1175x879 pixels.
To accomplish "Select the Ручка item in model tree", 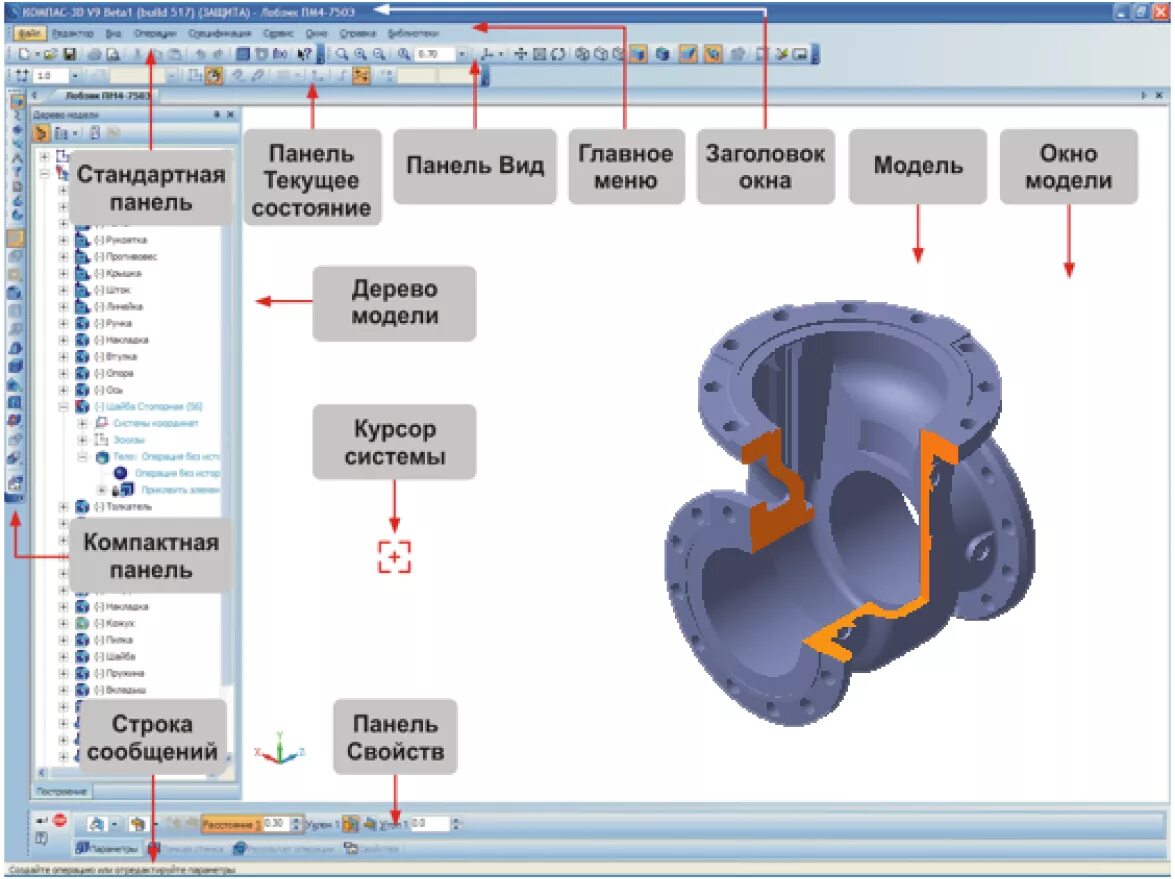I will [x=113, y=324].
